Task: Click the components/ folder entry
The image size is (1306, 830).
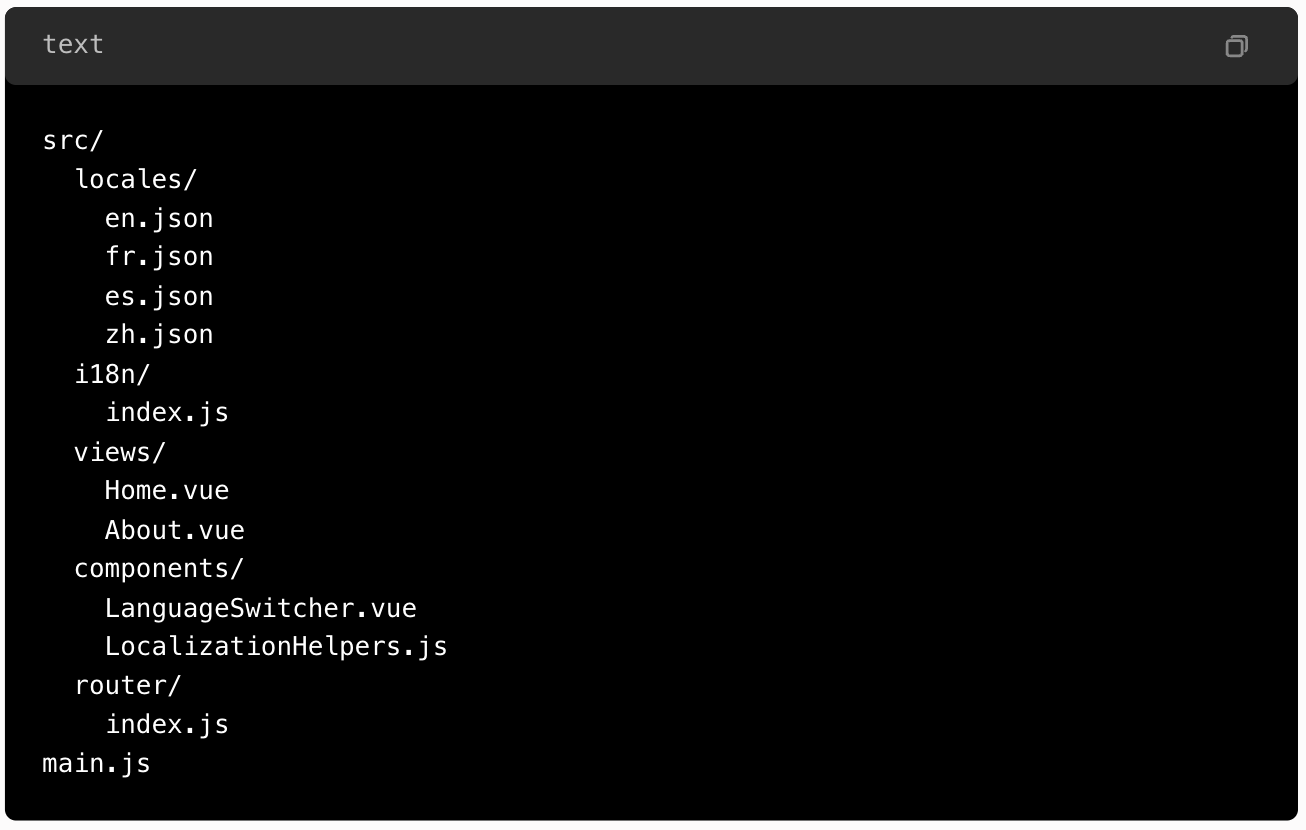Action: click(x=159, y=569)
